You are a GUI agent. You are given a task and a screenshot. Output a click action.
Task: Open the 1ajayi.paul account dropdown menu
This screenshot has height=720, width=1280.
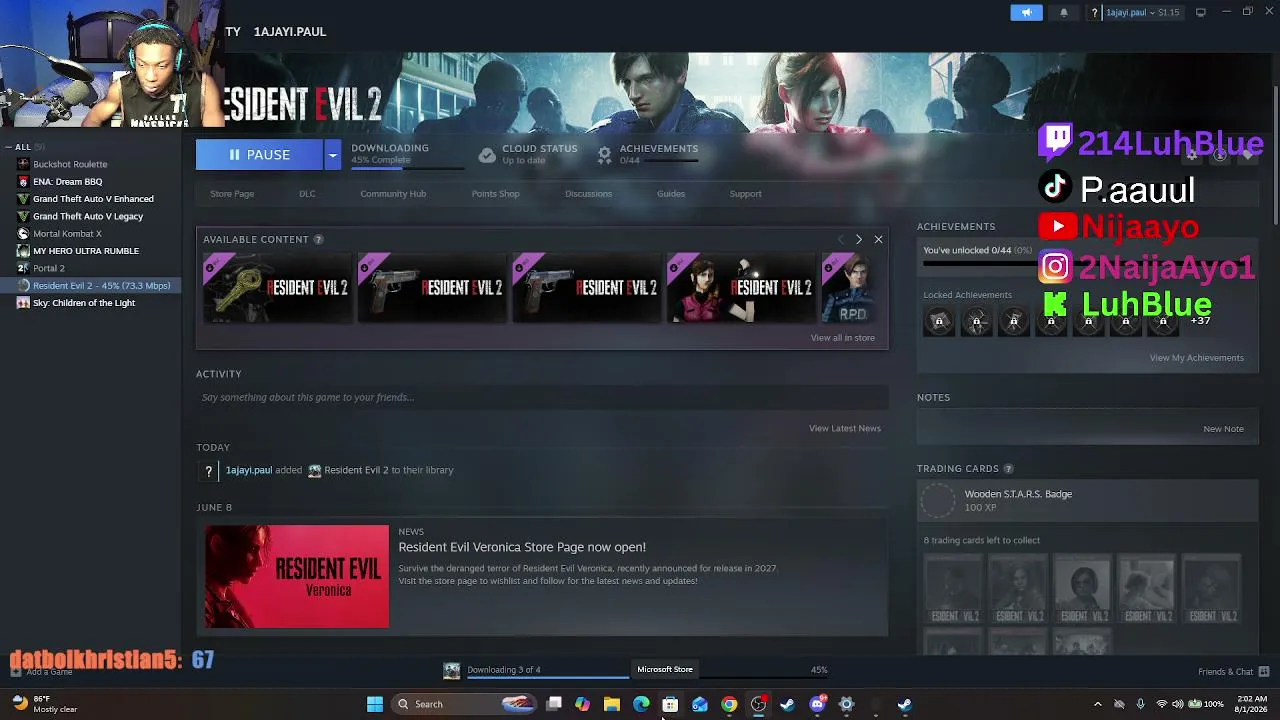(1136, 12)
